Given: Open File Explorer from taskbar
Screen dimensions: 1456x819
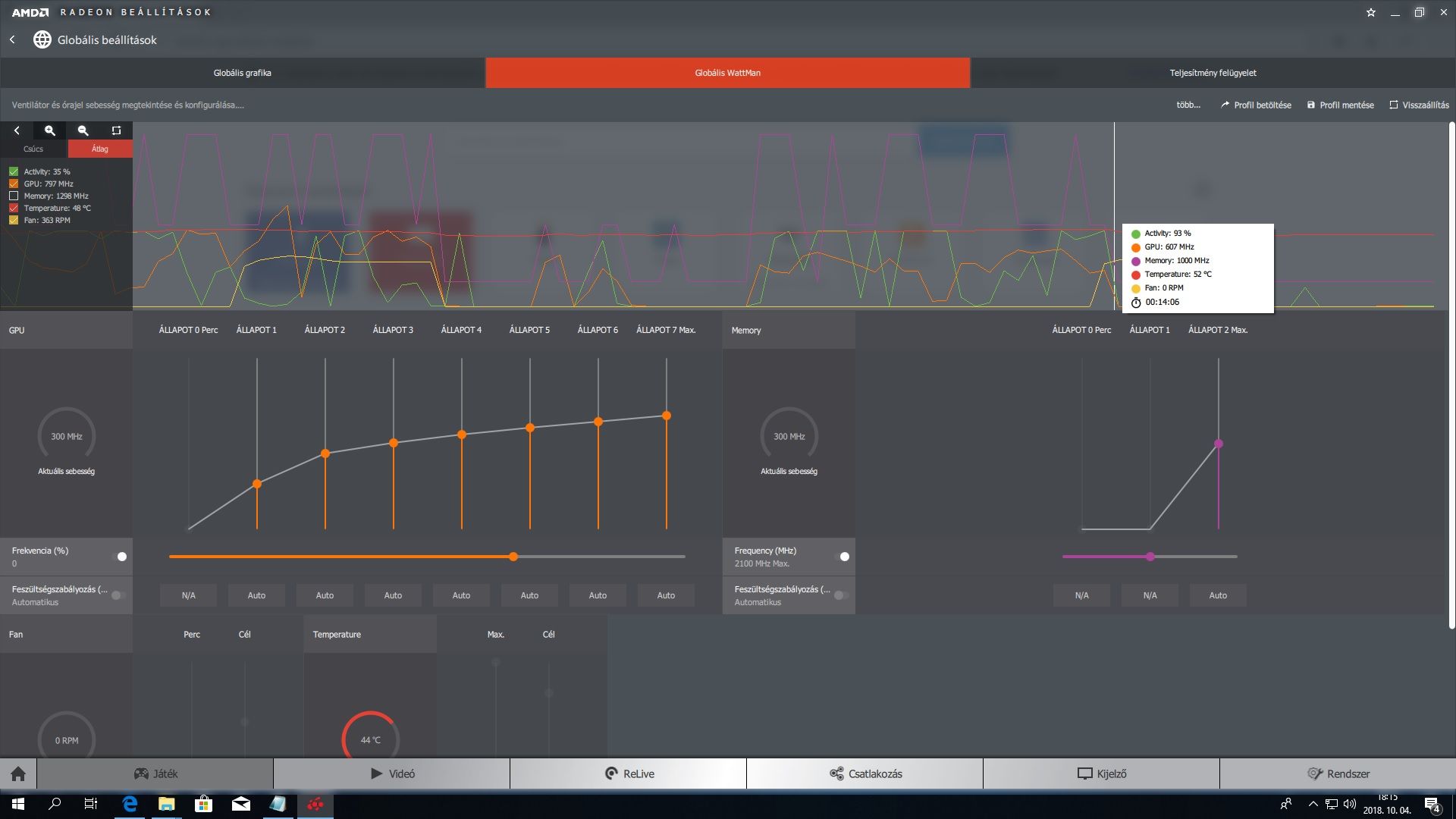Looking at the screenshot, I should click(166, 804).
